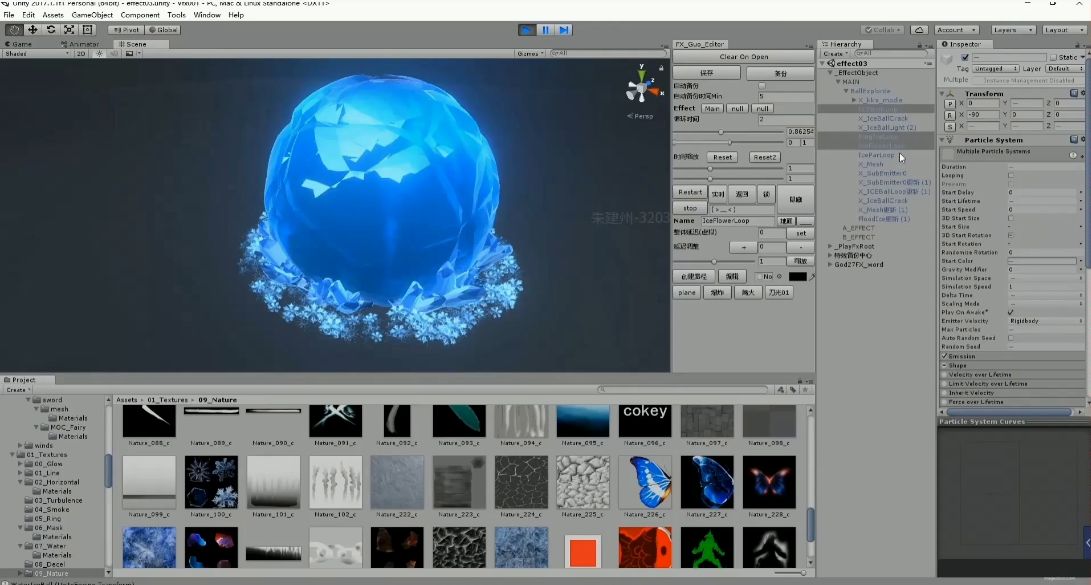Enable the Looping checkbox in Particle System
The image size is (1091, 585).
pyautogui.click(x=1011, y=176)
